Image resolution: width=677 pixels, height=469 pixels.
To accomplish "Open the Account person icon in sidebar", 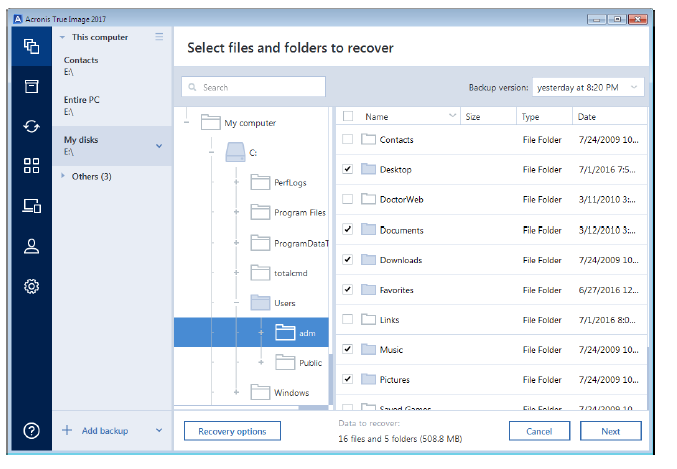I will [32, 246].
